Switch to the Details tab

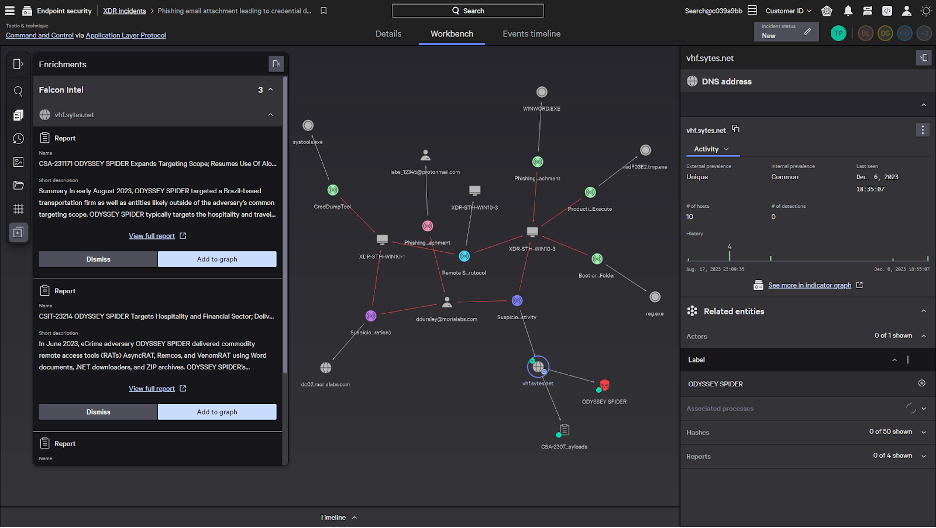(x=388, y=34)
